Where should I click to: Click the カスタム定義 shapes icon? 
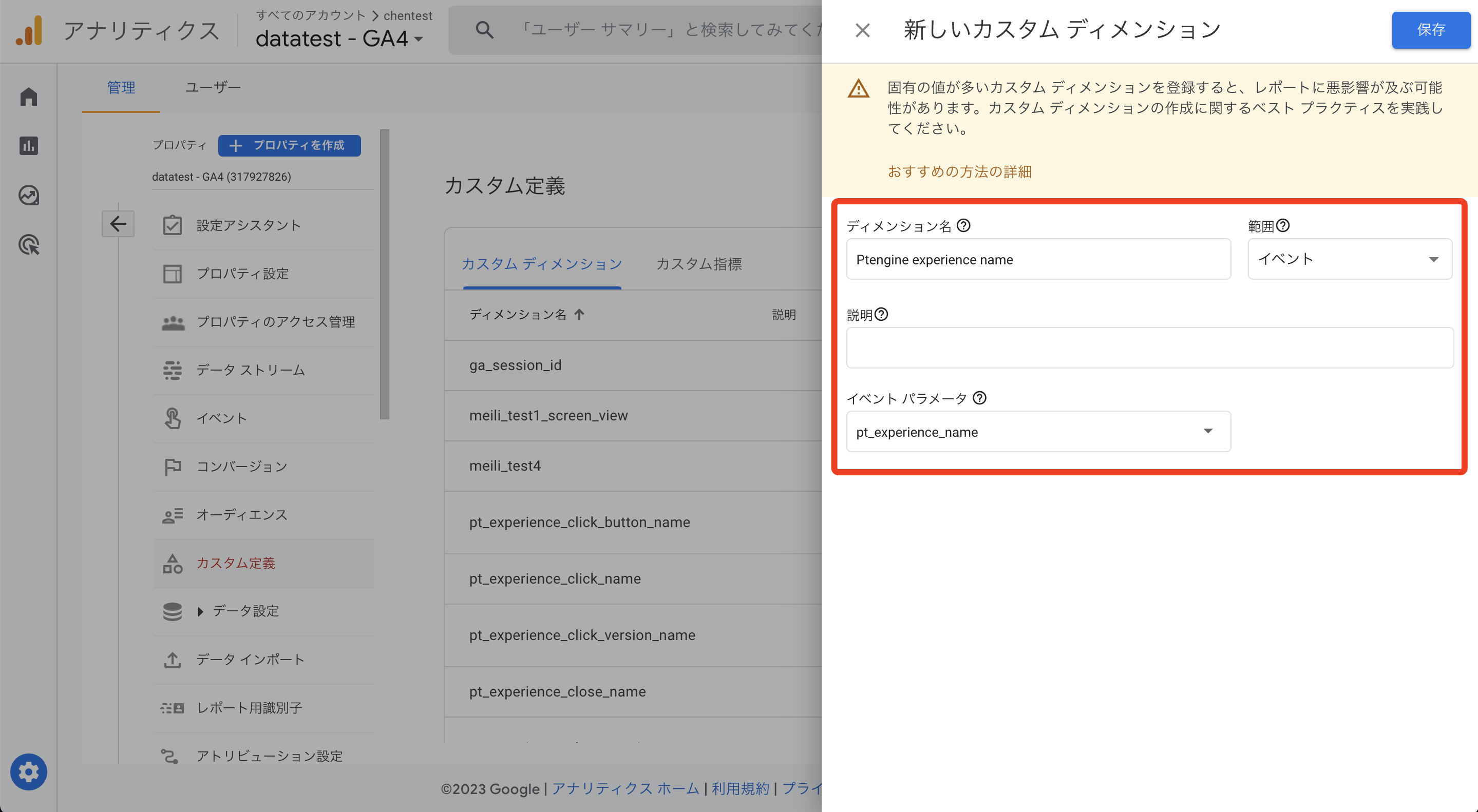[x=172, y=563]
